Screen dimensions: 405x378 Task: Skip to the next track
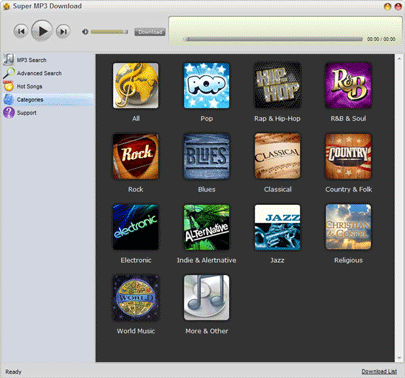(63, 31)
